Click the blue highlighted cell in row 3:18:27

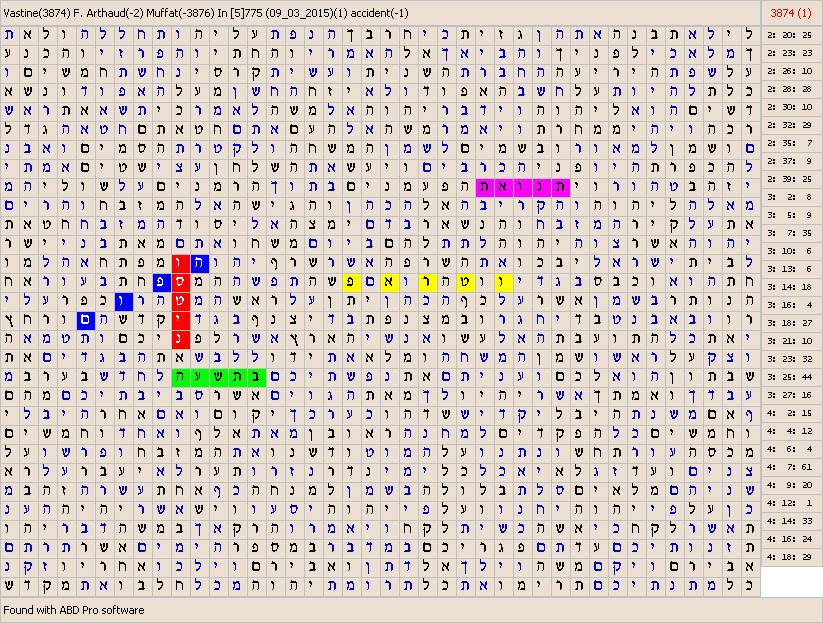click(x=85, y=320)
